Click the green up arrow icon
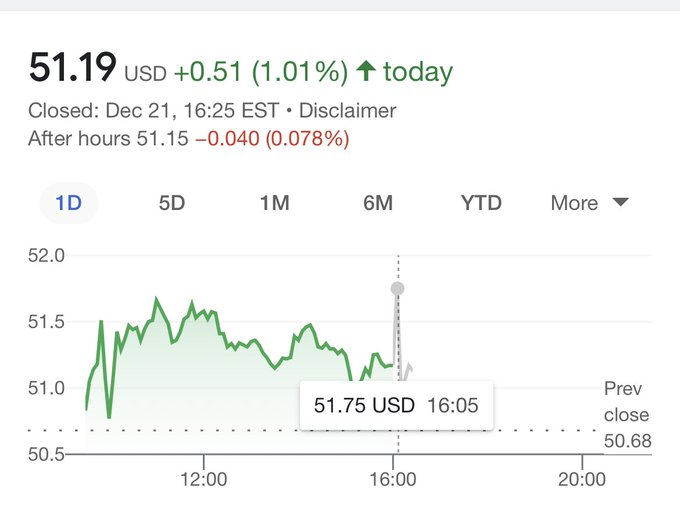This screenshot has height=509, width=680. 365,72
